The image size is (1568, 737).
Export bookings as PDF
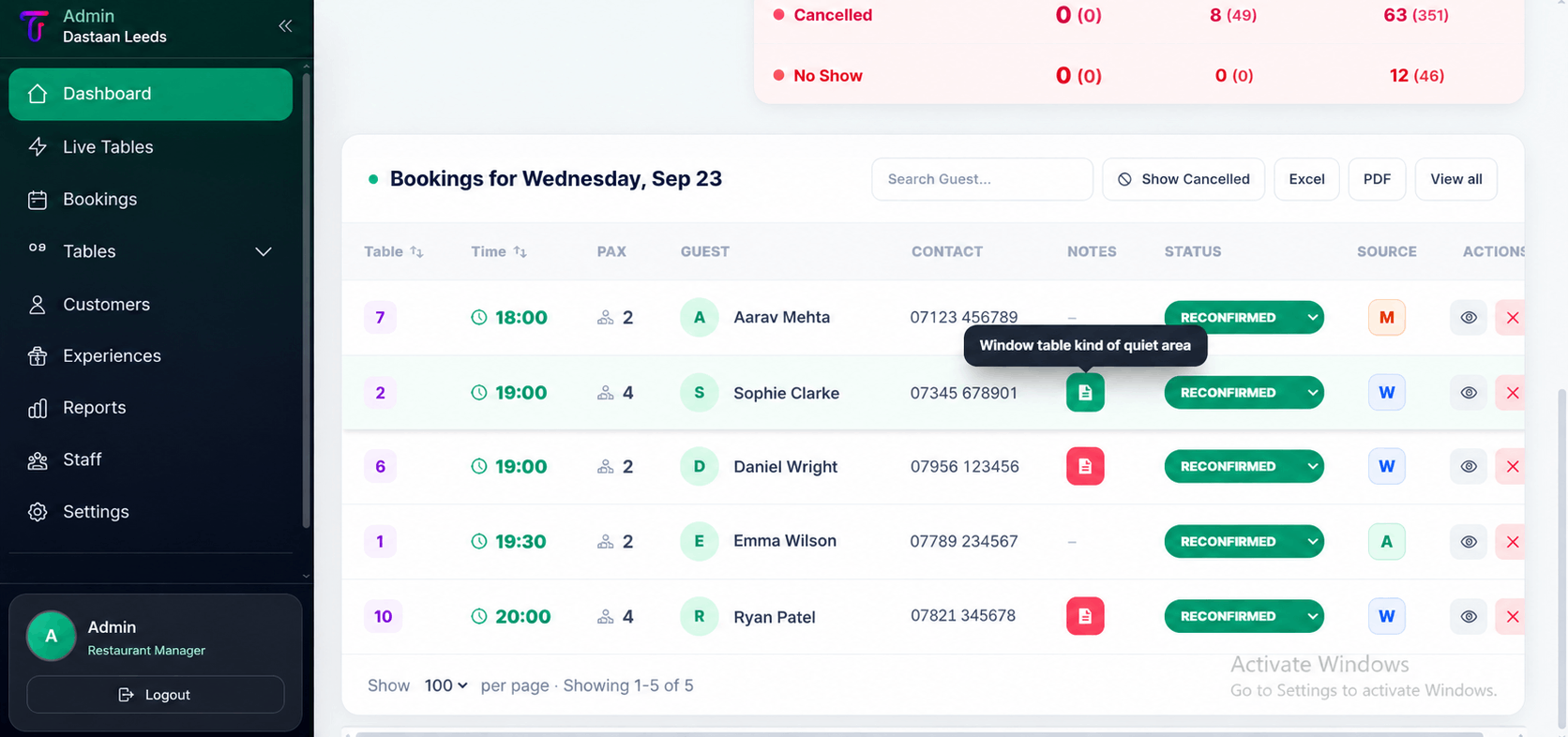(x=1377, y=179)
